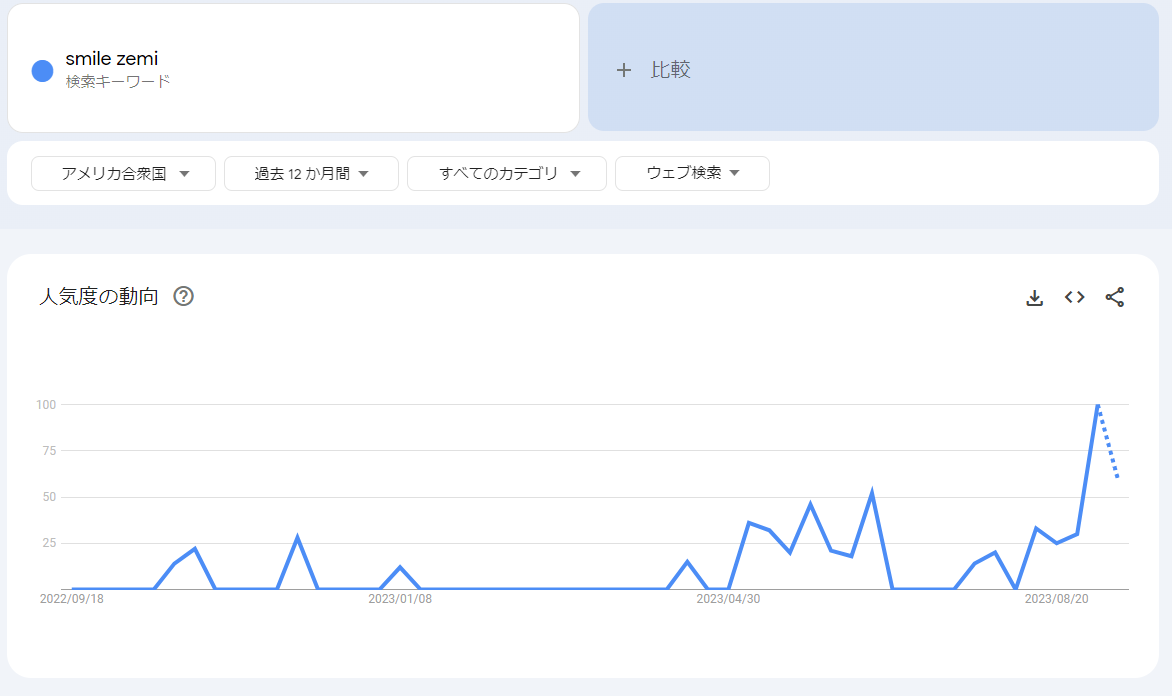Click the 75 y-axis label
Viewport: 1172px width, 696px height.
click(x=49, y=451)
